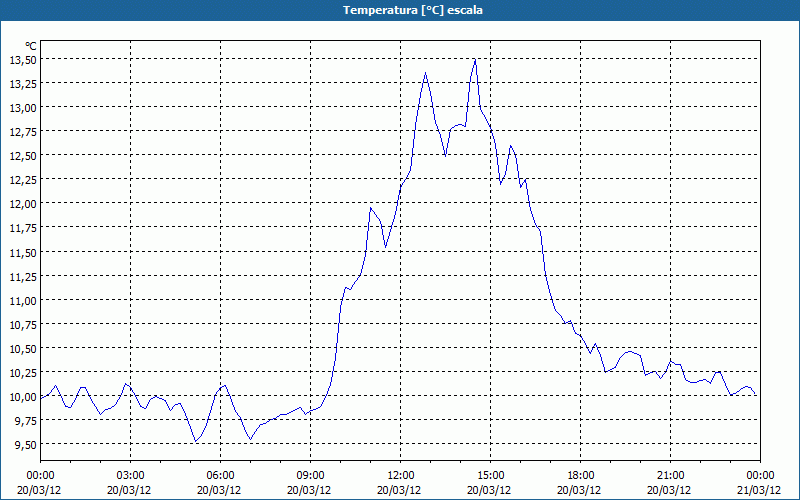The width and height of the screenshot is (800, 500).
Task: Click the 9,50 y-axis label
Action: tap(26, 445)
